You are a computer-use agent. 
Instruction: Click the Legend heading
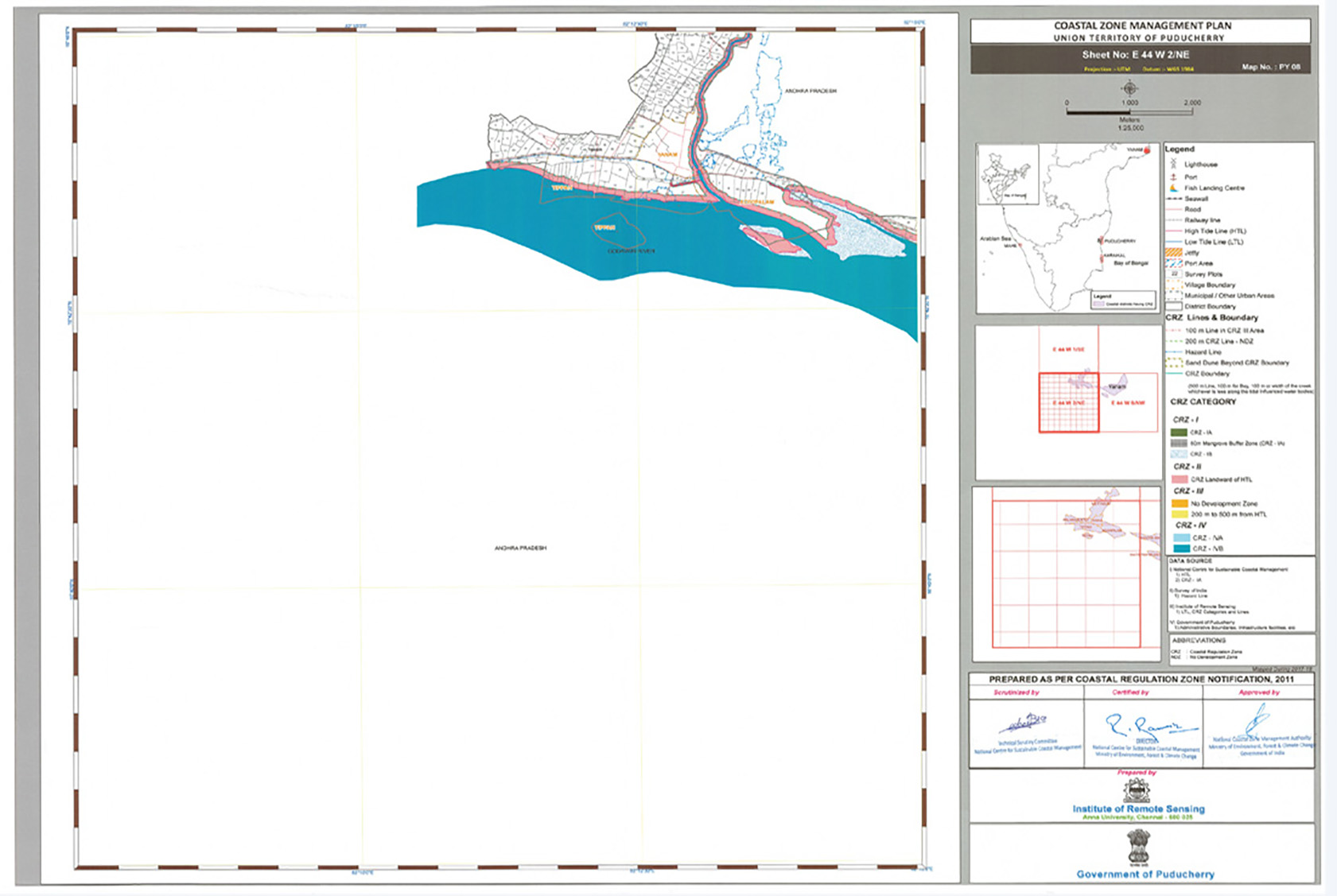tap(1180, 149)
